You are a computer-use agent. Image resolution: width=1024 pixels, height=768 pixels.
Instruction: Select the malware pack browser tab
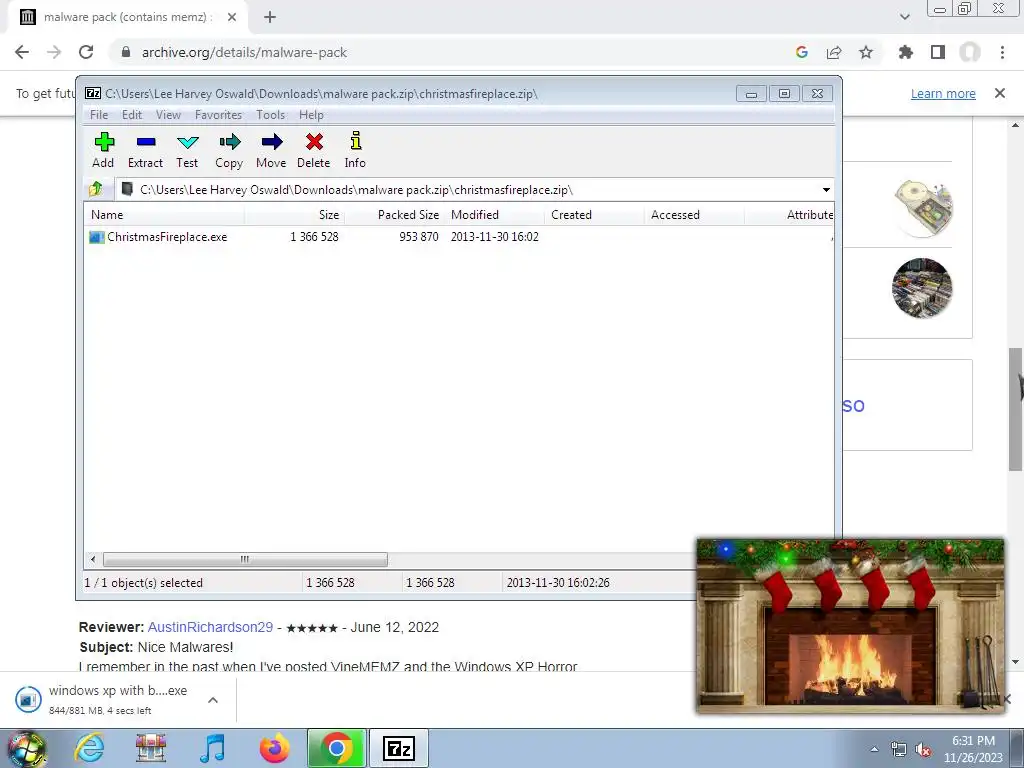point(127,18)
